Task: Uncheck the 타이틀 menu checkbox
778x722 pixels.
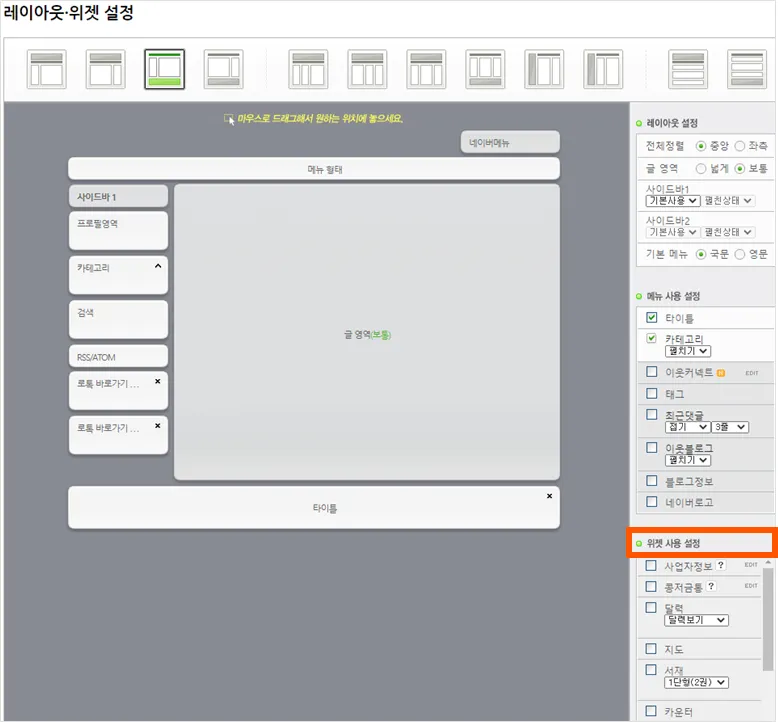Action: pyautogui.click(x=652, y=318)
